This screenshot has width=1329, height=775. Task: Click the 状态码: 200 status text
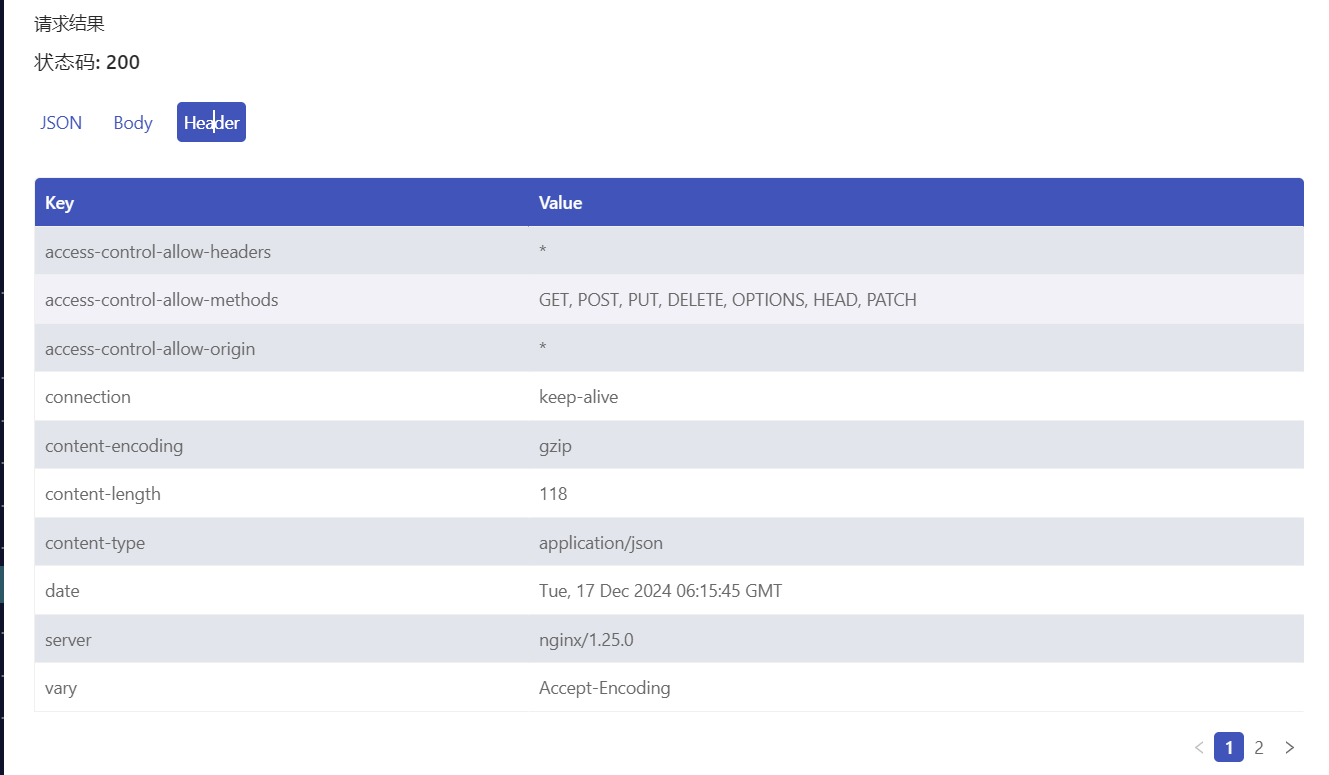(x=87, y=63)
